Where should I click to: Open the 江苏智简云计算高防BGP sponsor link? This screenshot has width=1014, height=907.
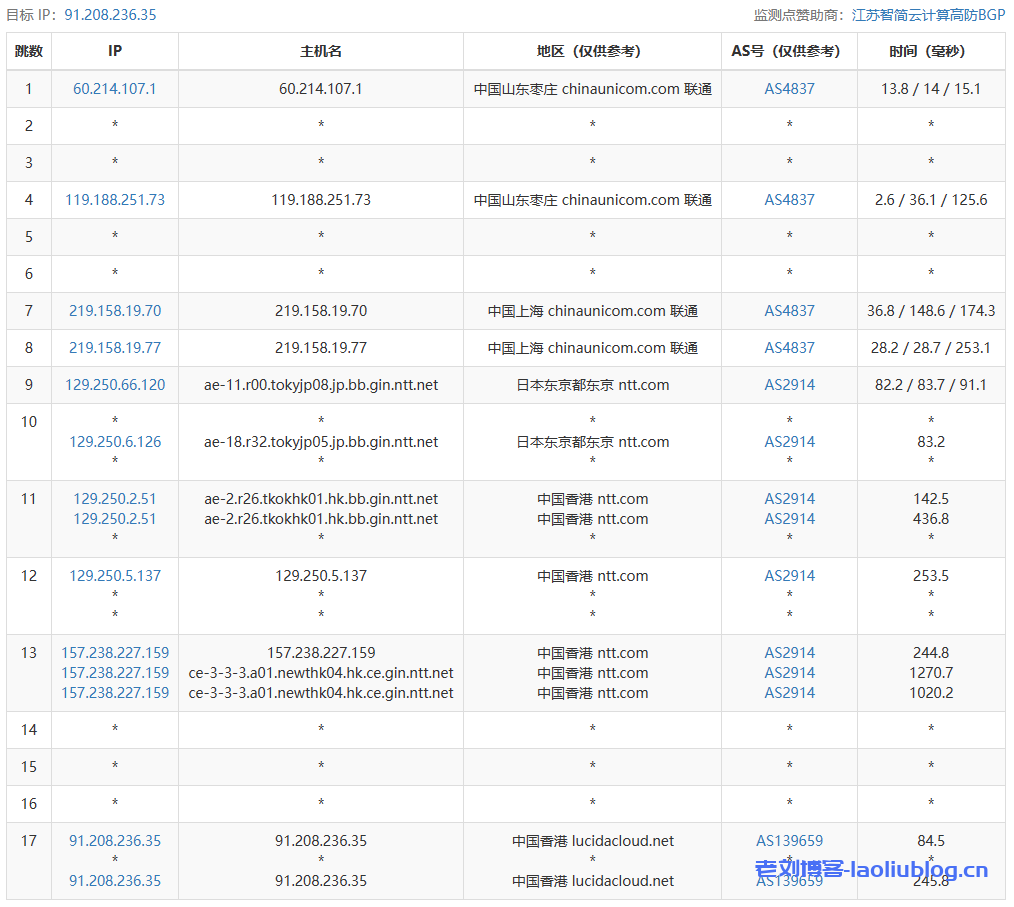point(928,15)
